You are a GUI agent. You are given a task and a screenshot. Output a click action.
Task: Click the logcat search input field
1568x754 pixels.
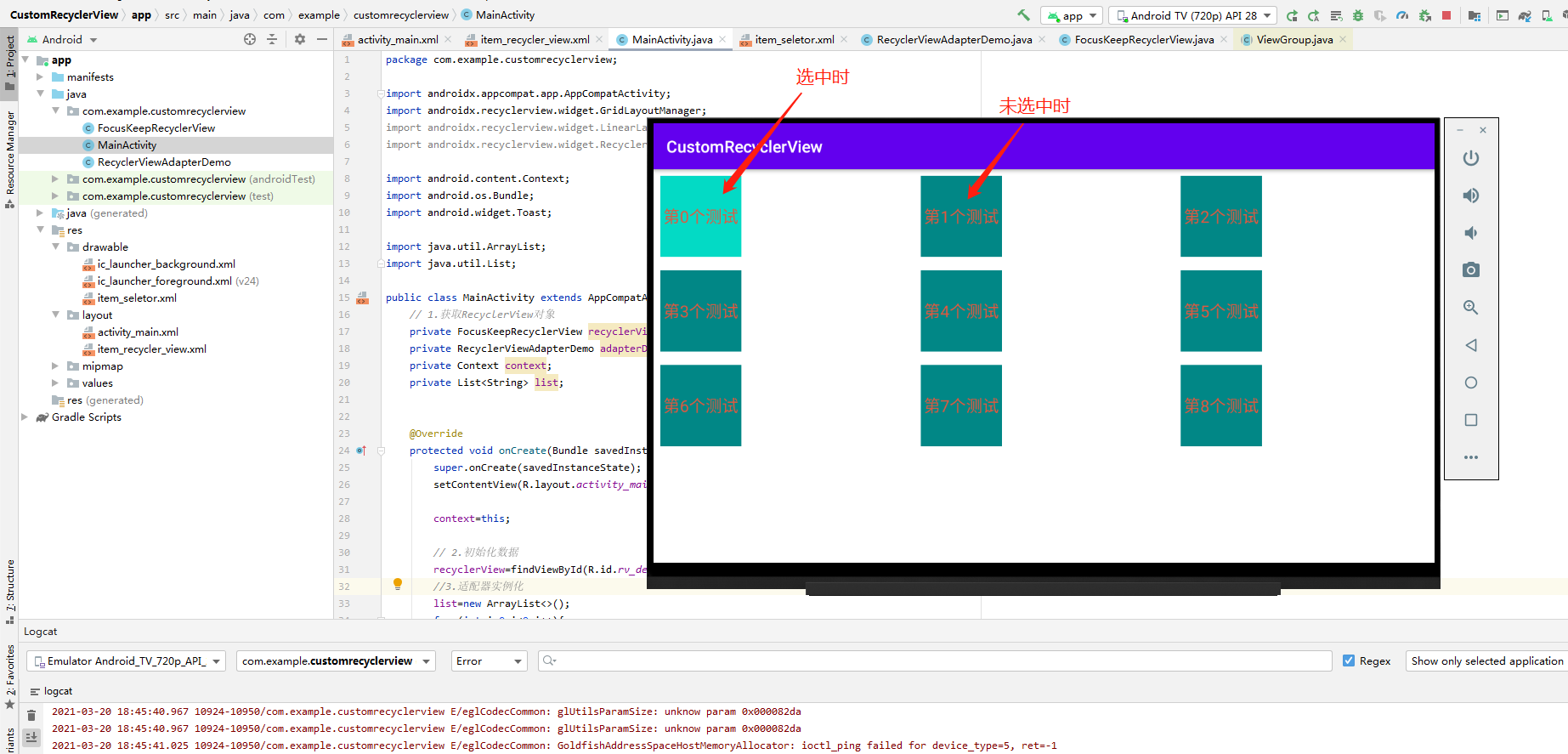click(935, 661)
